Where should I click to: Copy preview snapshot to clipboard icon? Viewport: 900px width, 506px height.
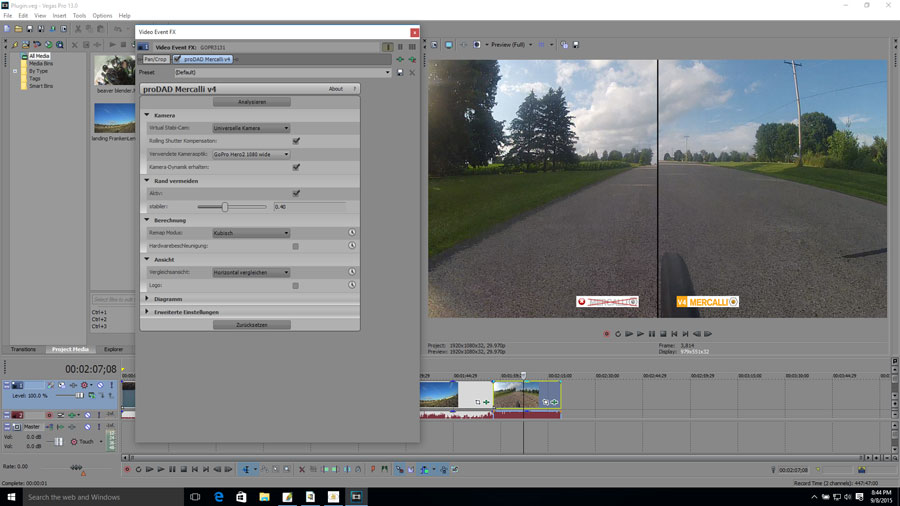pos(564,45)
